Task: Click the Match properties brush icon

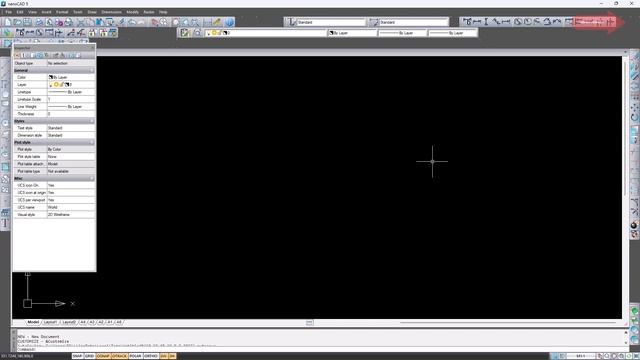Action: tap(122, 22)
